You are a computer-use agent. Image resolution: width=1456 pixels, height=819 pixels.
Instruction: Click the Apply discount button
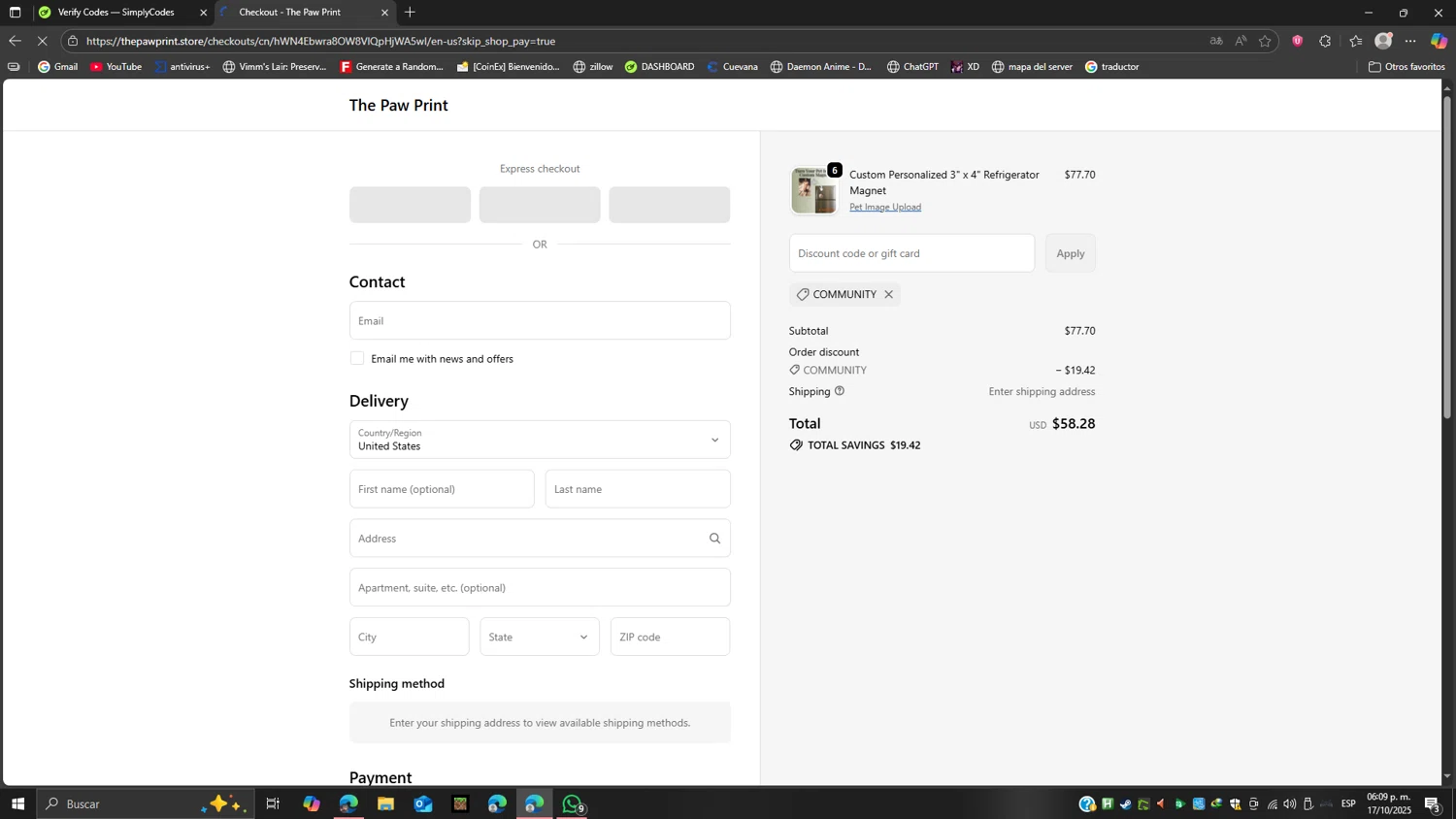[1071, 253]
